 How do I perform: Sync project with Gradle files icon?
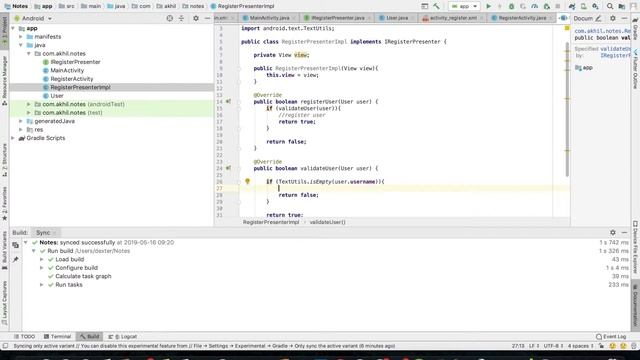coord(572,6)
